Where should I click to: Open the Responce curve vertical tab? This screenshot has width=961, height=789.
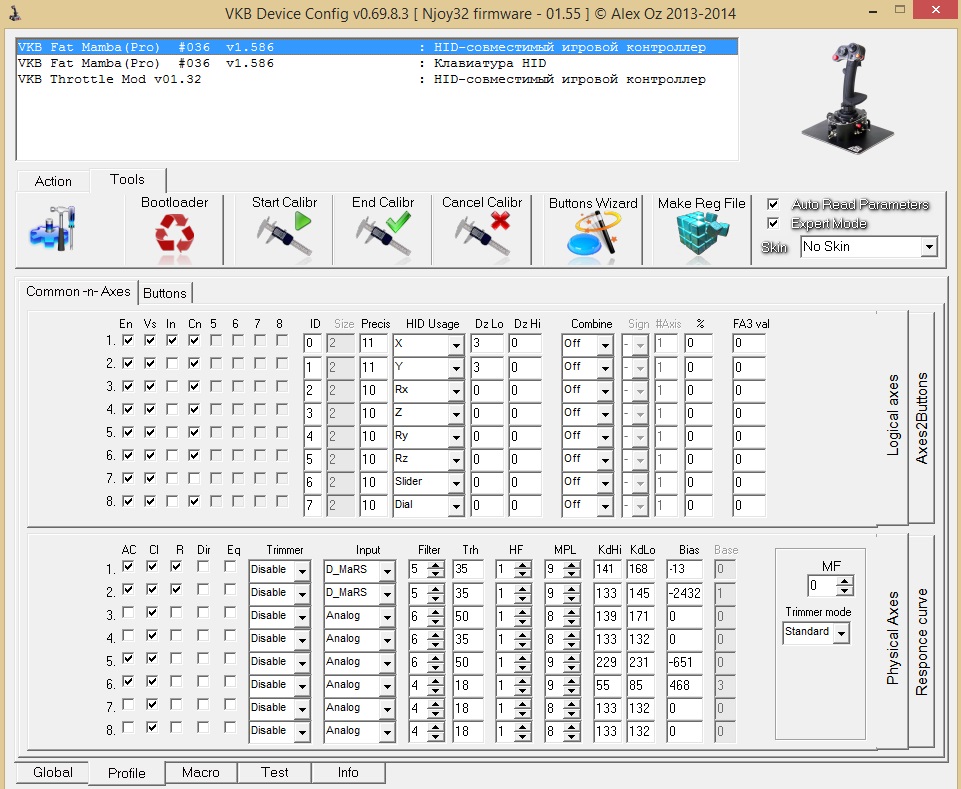921,642
